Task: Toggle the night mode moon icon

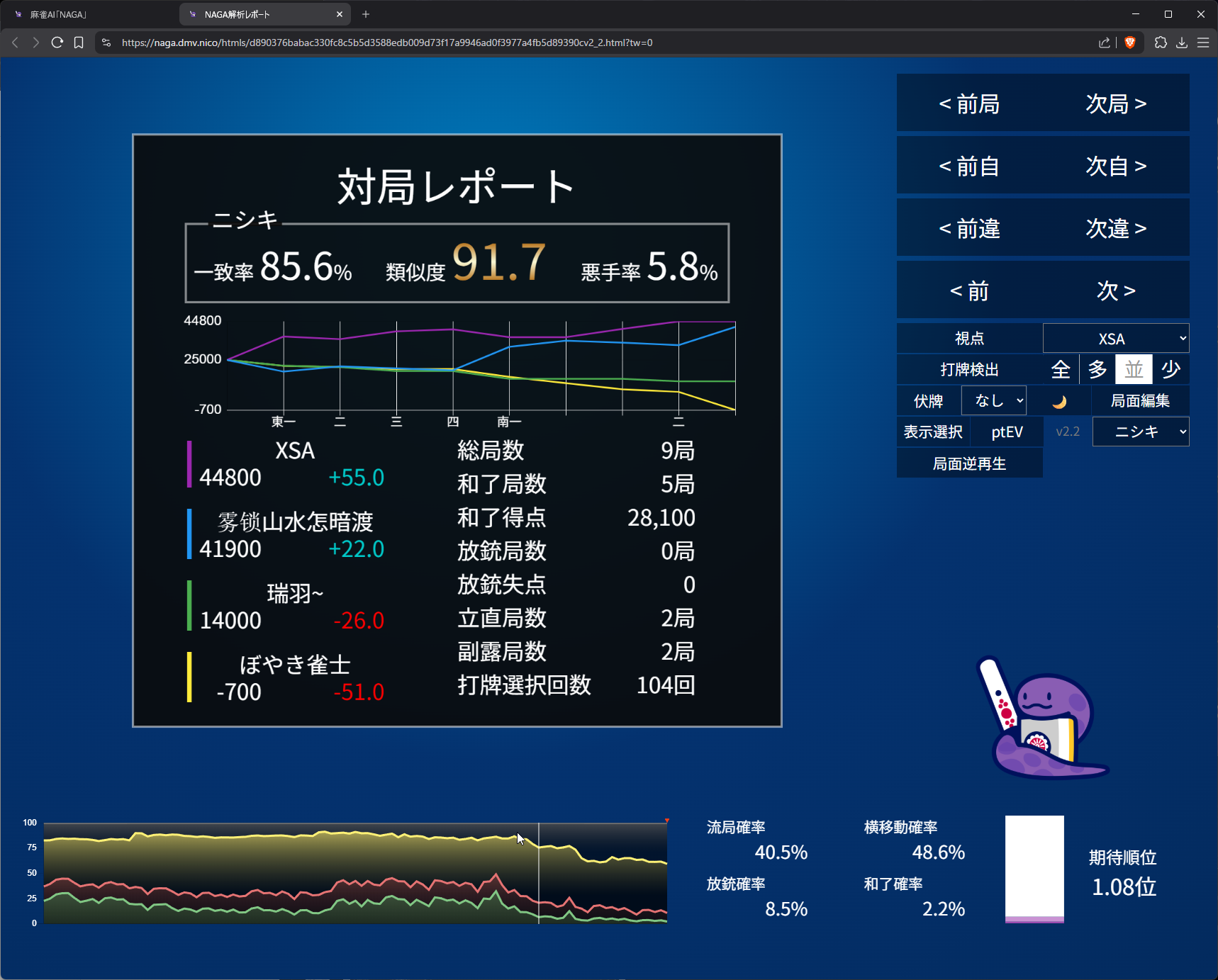Action: 1058,402
